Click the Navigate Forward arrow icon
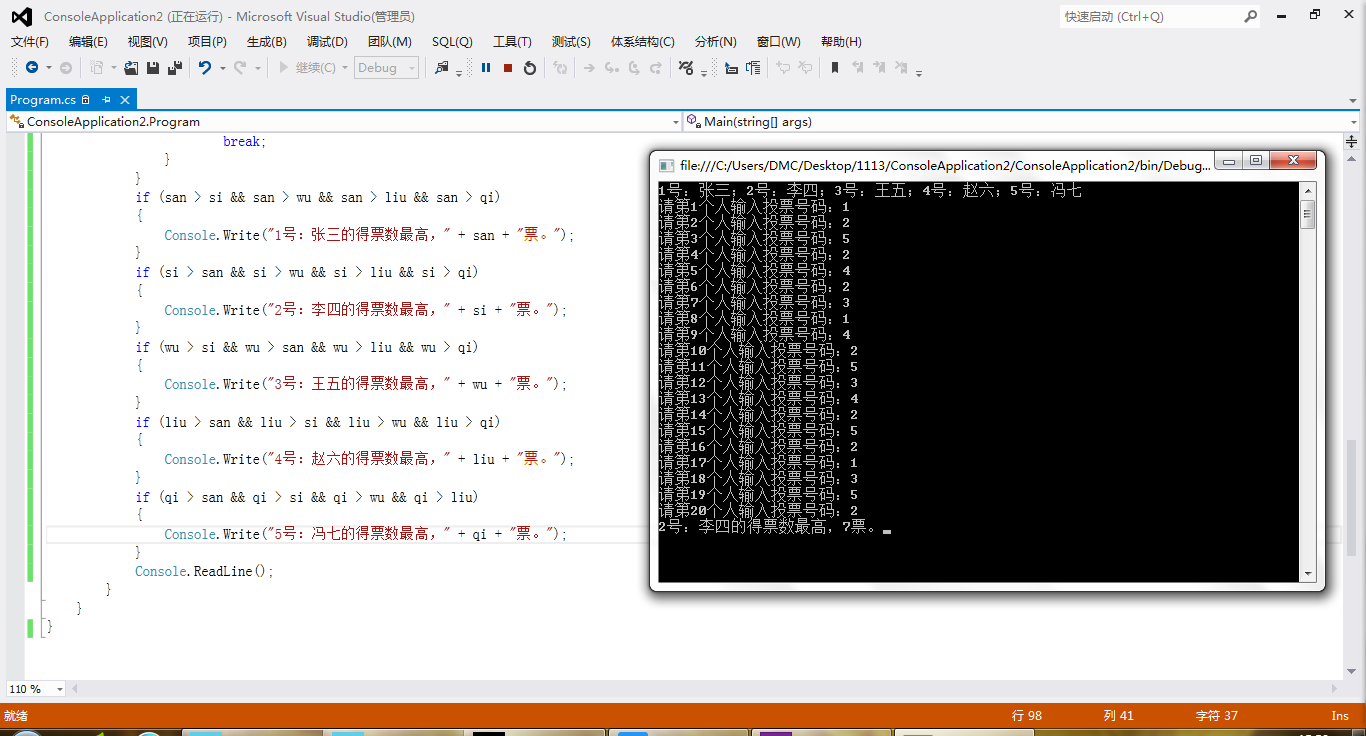Viewport: 1366px width, 736px height. click(x=66, y=68)
